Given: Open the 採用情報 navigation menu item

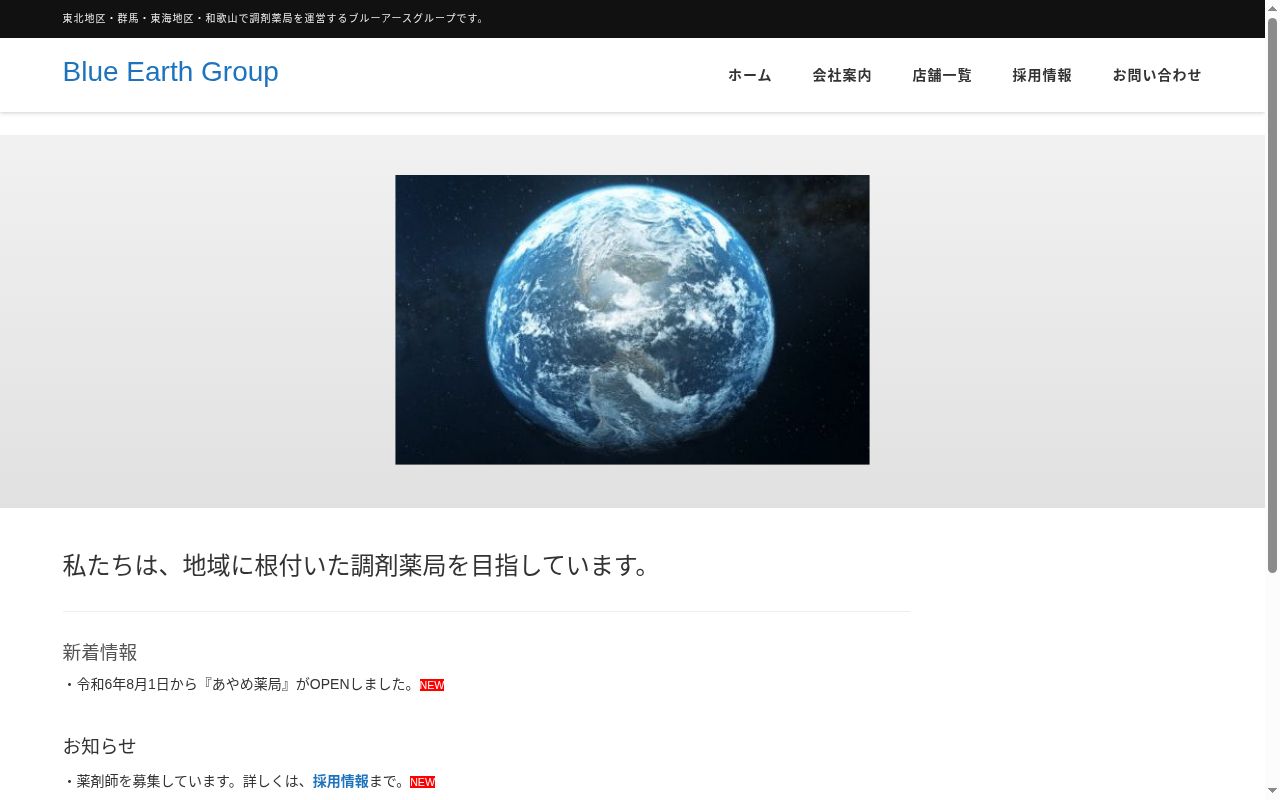Looking at the screenshot, I should [1042, 75].
